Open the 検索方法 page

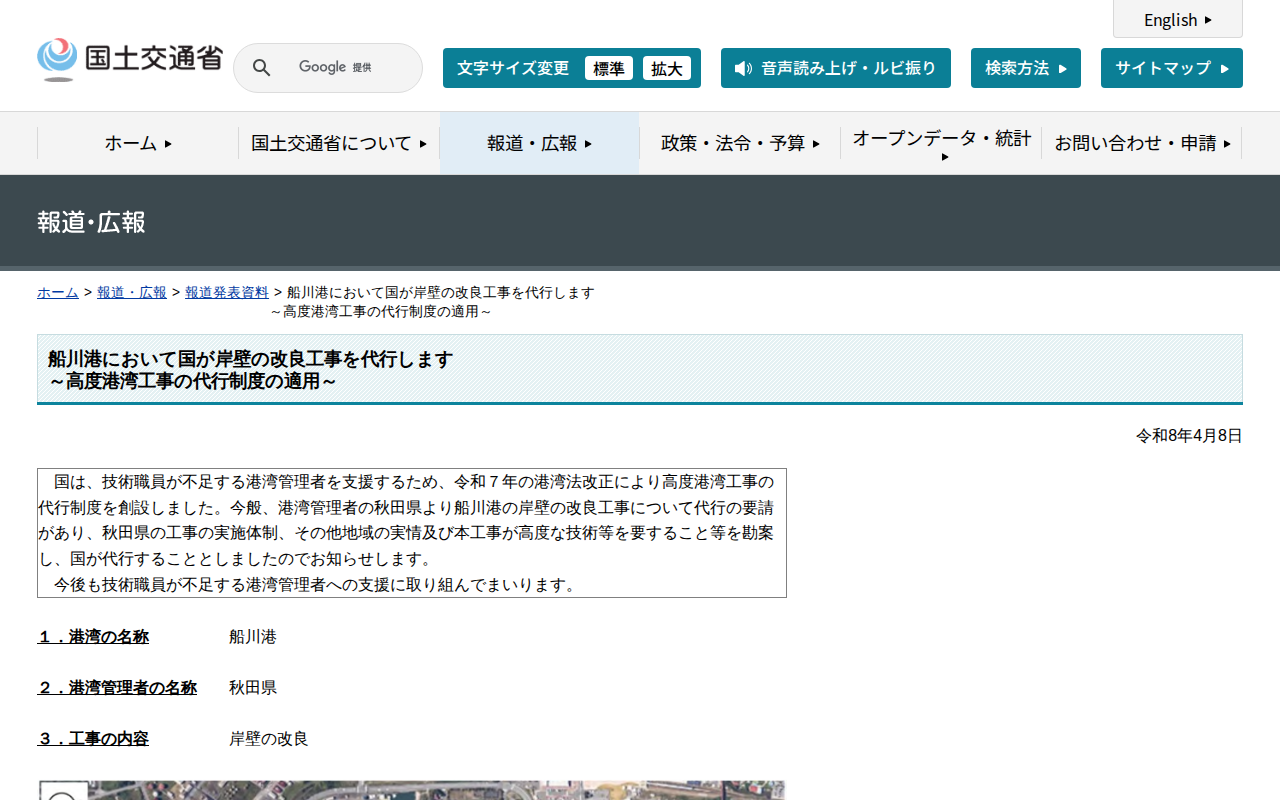click(x=1026, y=68)
